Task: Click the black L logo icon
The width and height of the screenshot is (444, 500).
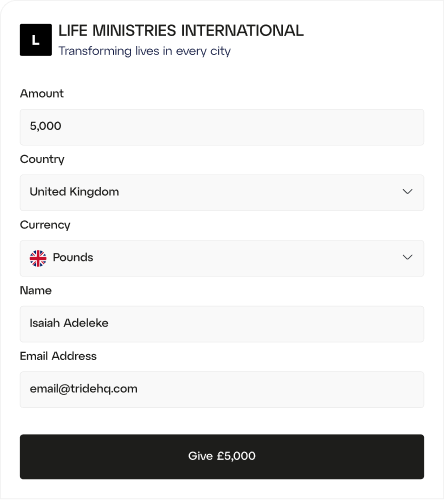Action: (36, 40)
